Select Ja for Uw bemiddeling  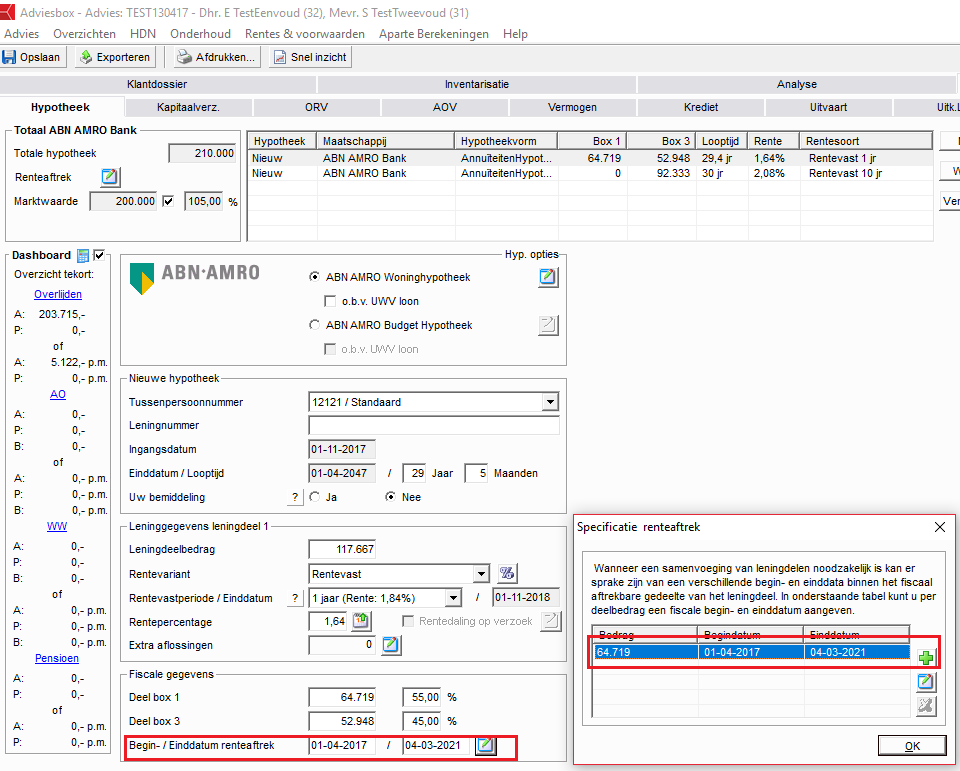coord(315,497)
